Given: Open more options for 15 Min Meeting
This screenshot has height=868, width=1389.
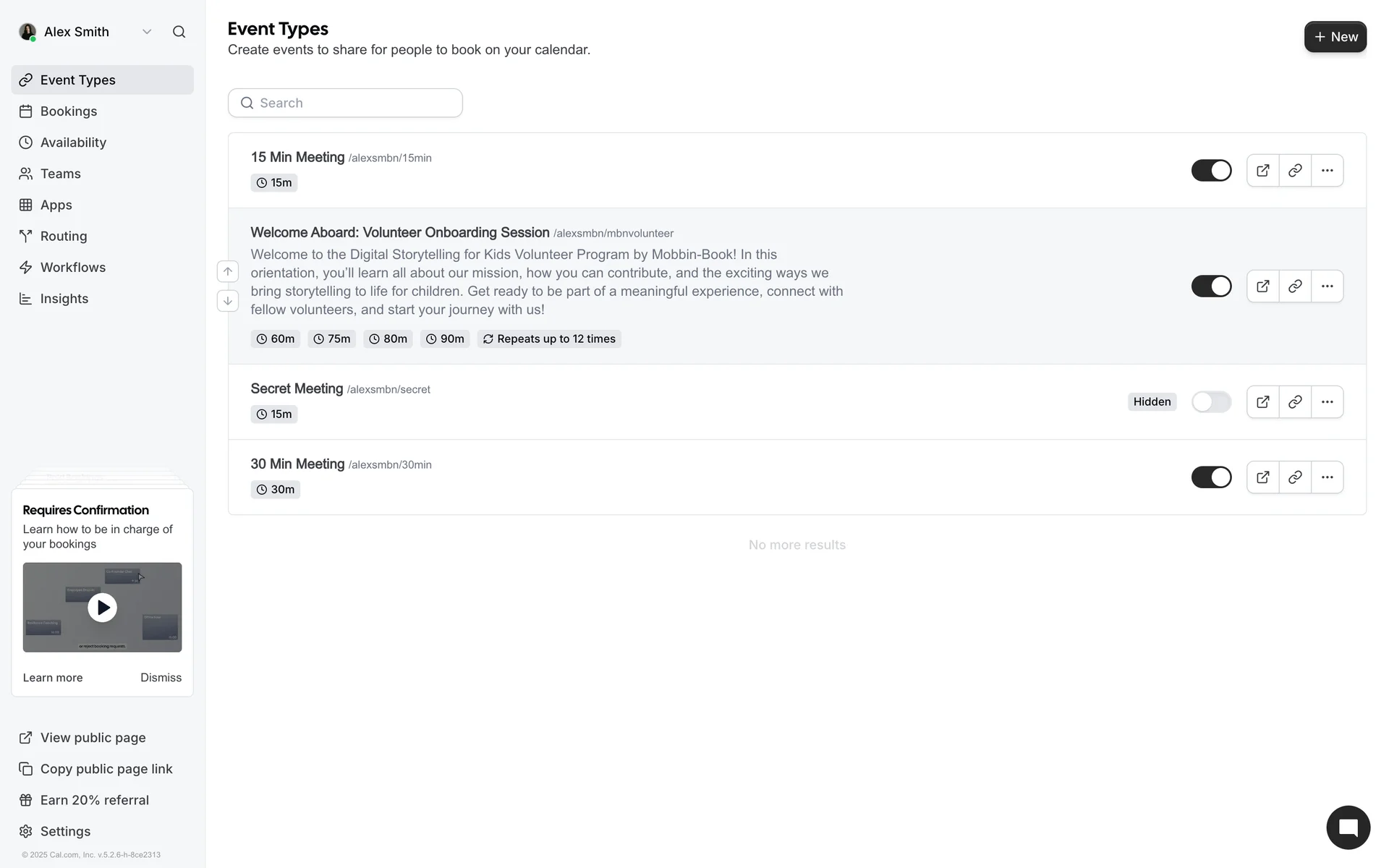Looking at the screenshot, I should pos(1327,171).
